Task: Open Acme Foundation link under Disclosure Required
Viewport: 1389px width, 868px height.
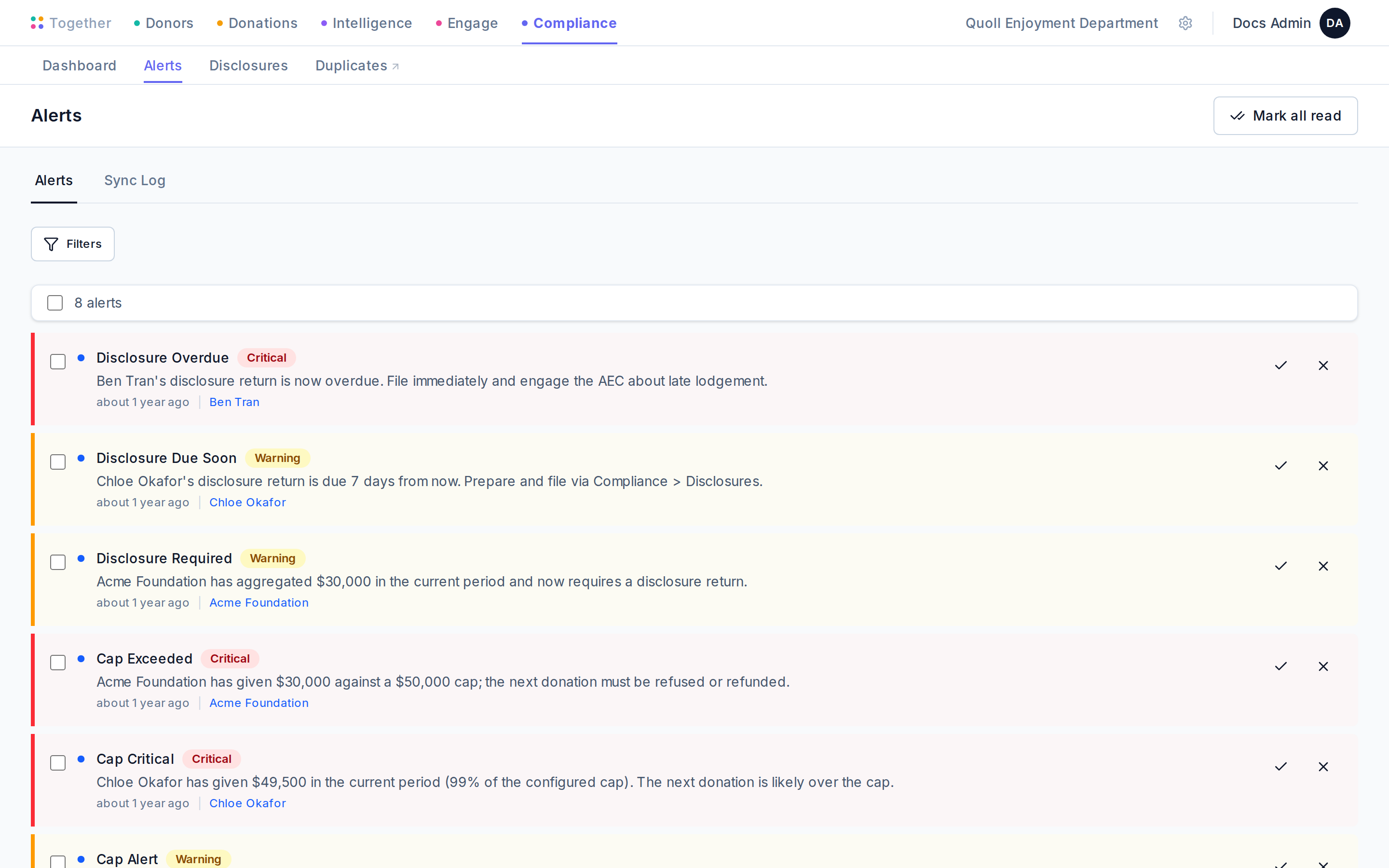Action: pos(259,603)
